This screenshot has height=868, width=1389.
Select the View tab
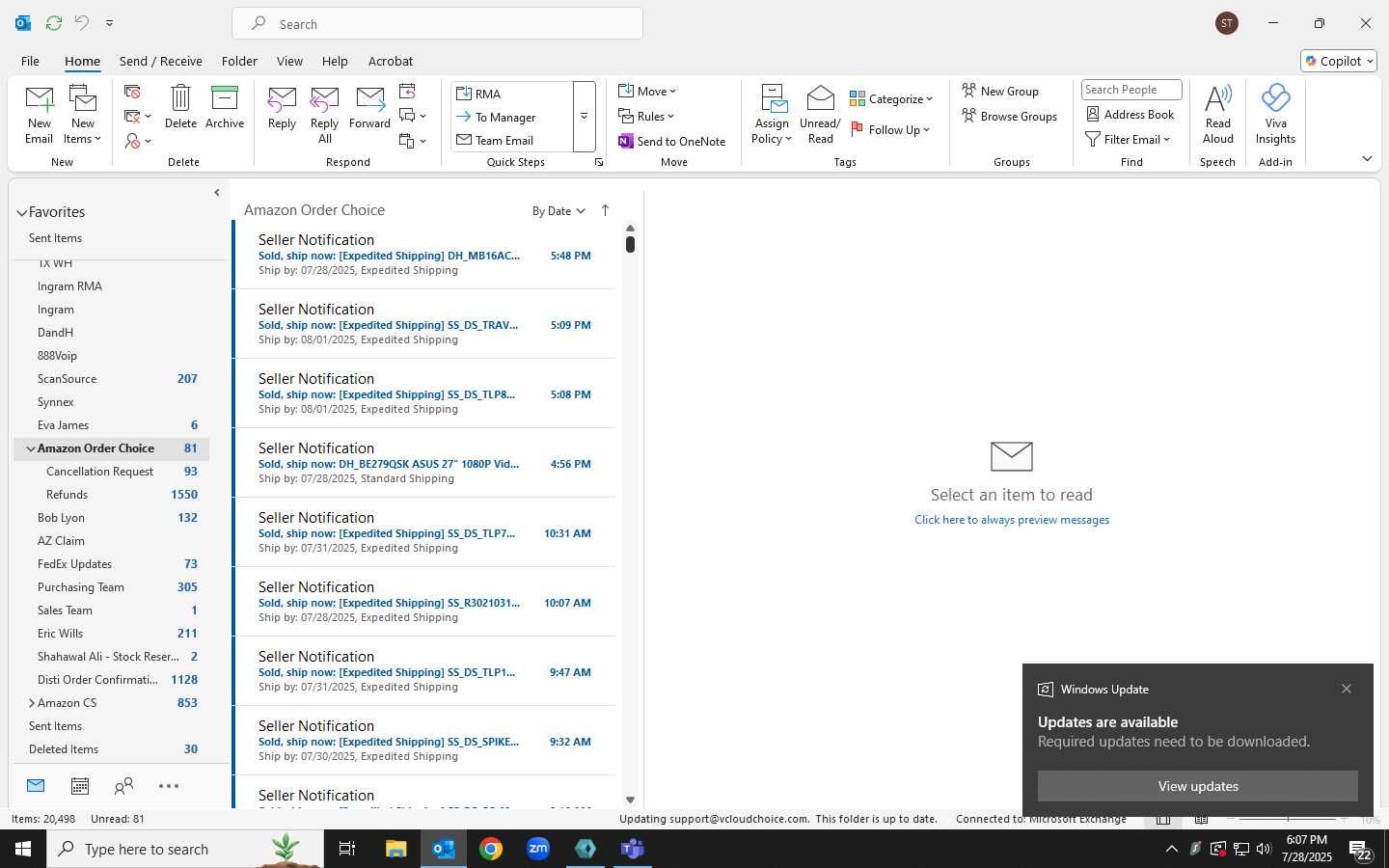point(289,61)
